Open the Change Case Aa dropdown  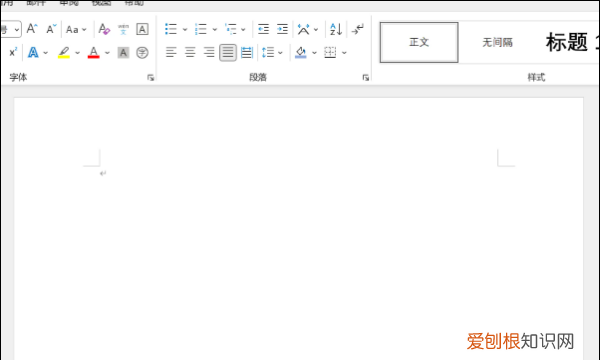tap(76, 29)
